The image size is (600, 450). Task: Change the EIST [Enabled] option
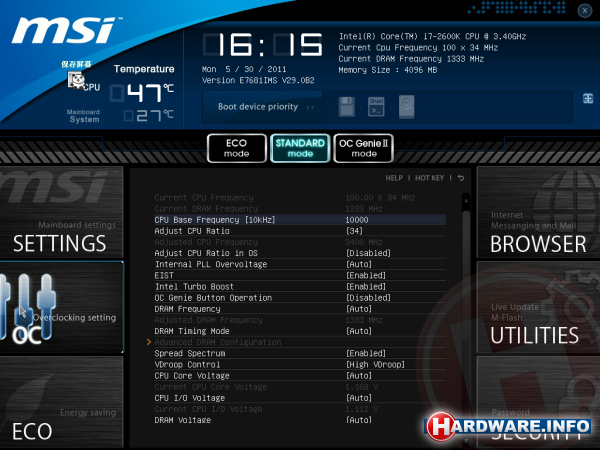click(366, 276)
